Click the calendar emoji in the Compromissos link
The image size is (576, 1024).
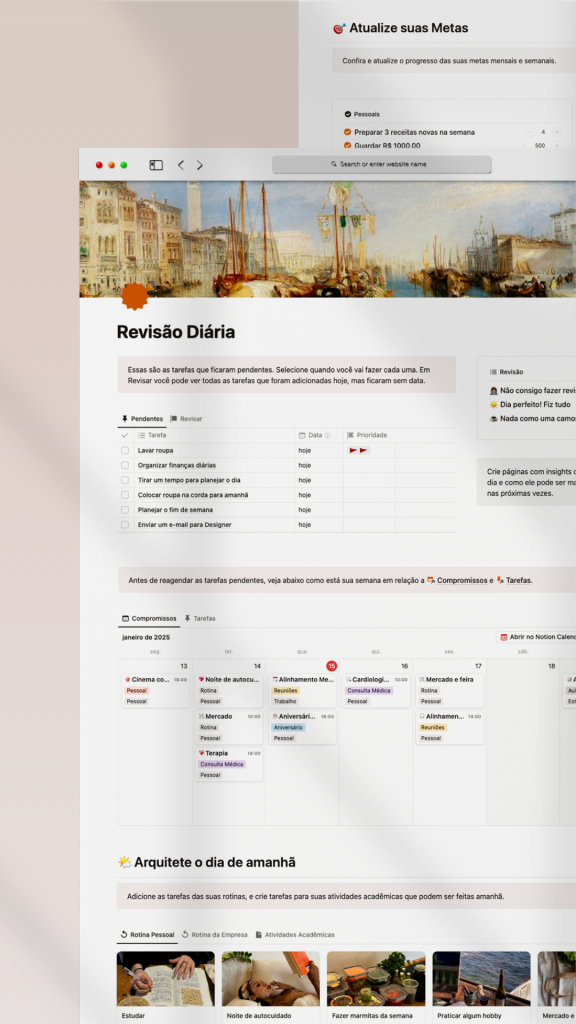click(431, 580)
